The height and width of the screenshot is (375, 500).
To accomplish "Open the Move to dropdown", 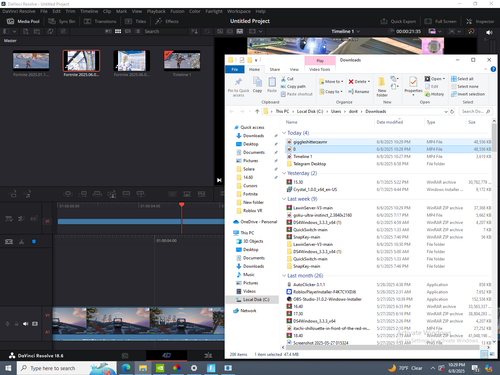I will pyautogui.click(x=331, y=81).
